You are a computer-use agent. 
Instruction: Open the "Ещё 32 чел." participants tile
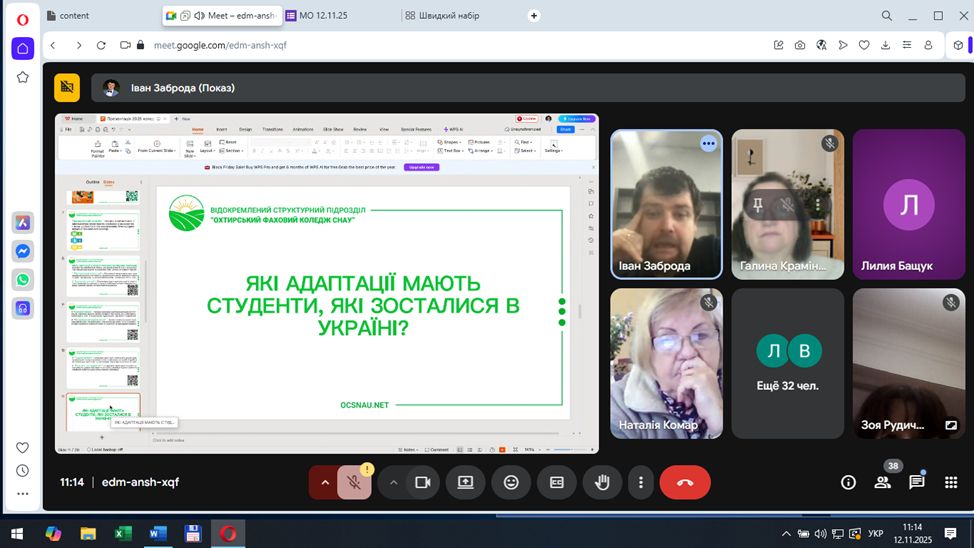787,363
